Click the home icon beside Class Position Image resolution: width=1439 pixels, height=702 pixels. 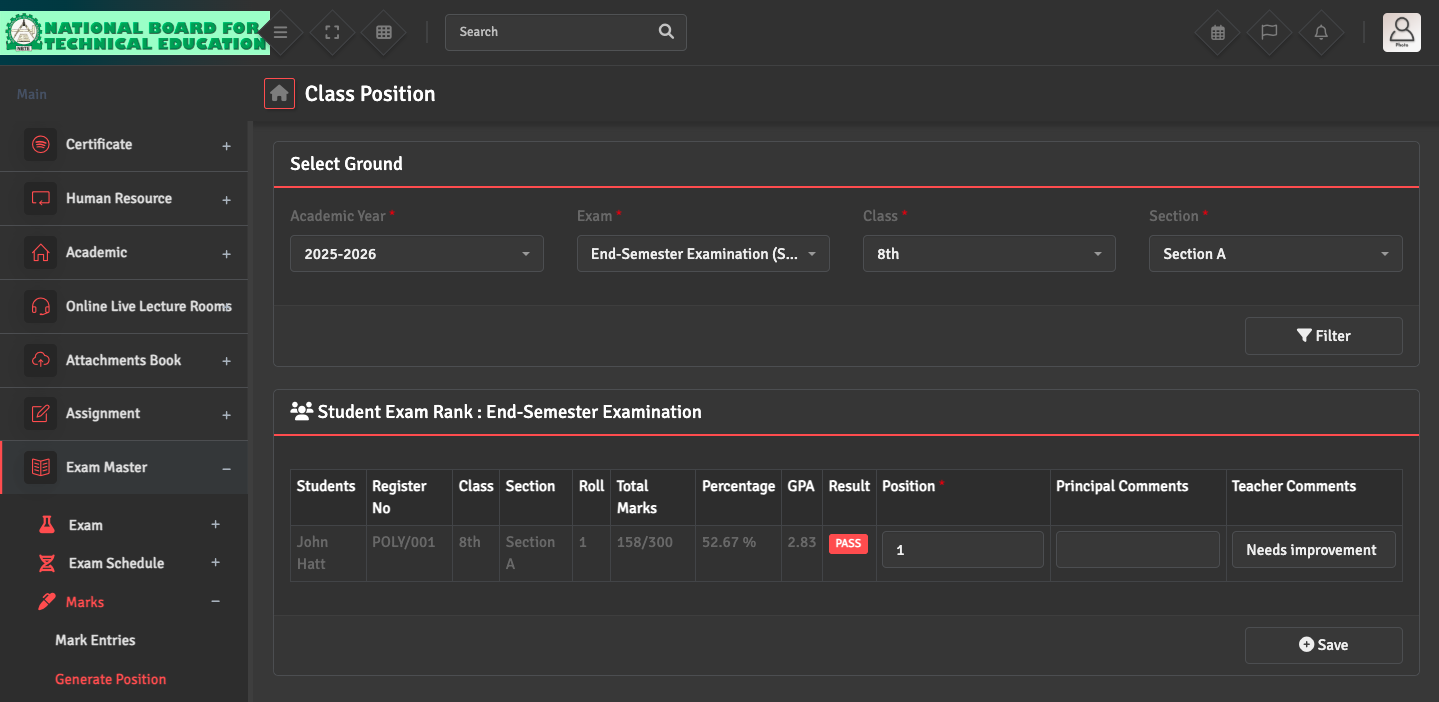pos(280,93)
